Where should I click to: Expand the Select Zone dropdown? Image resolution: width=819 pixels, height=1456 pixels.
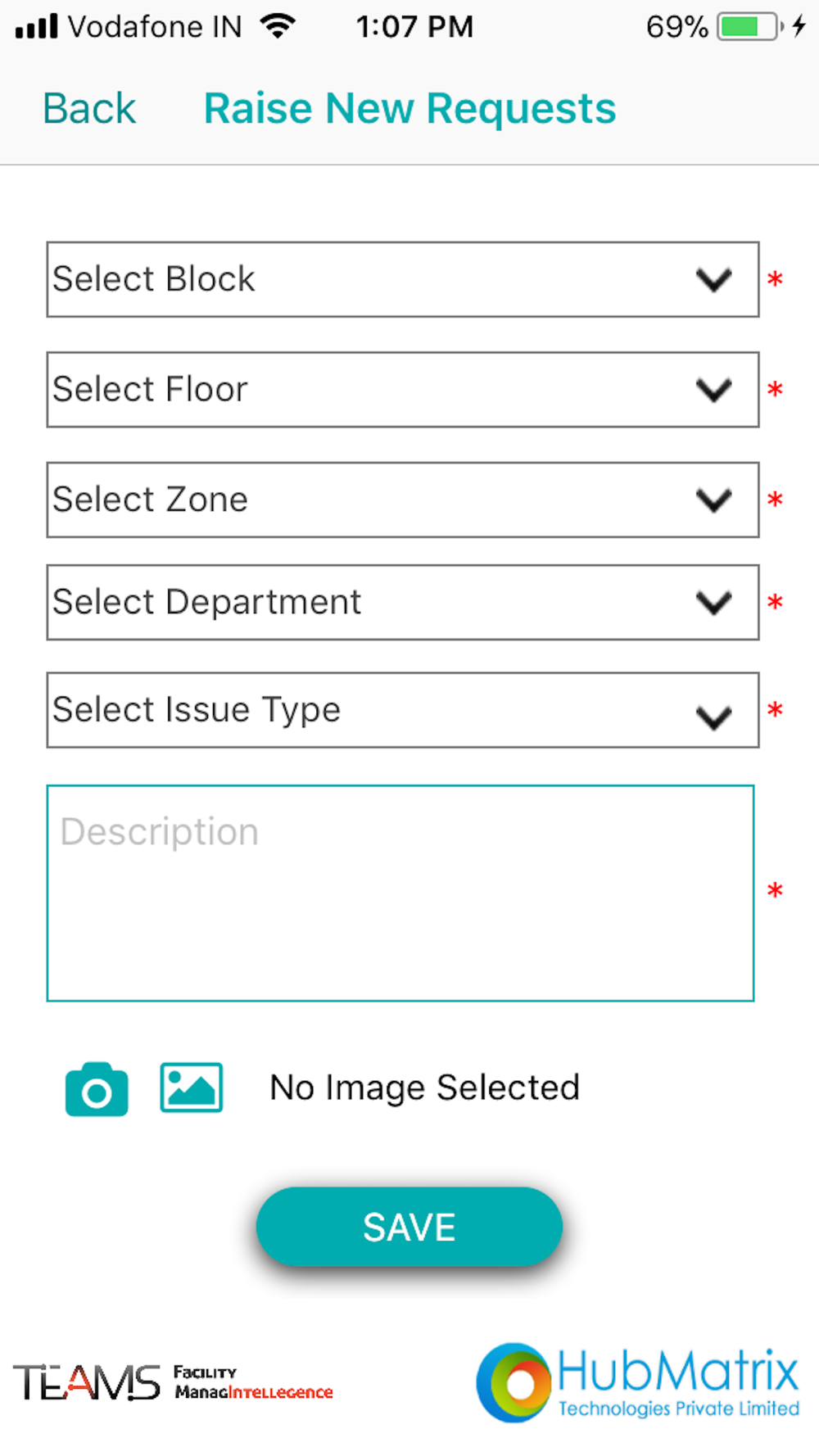(x=403, y=500)
